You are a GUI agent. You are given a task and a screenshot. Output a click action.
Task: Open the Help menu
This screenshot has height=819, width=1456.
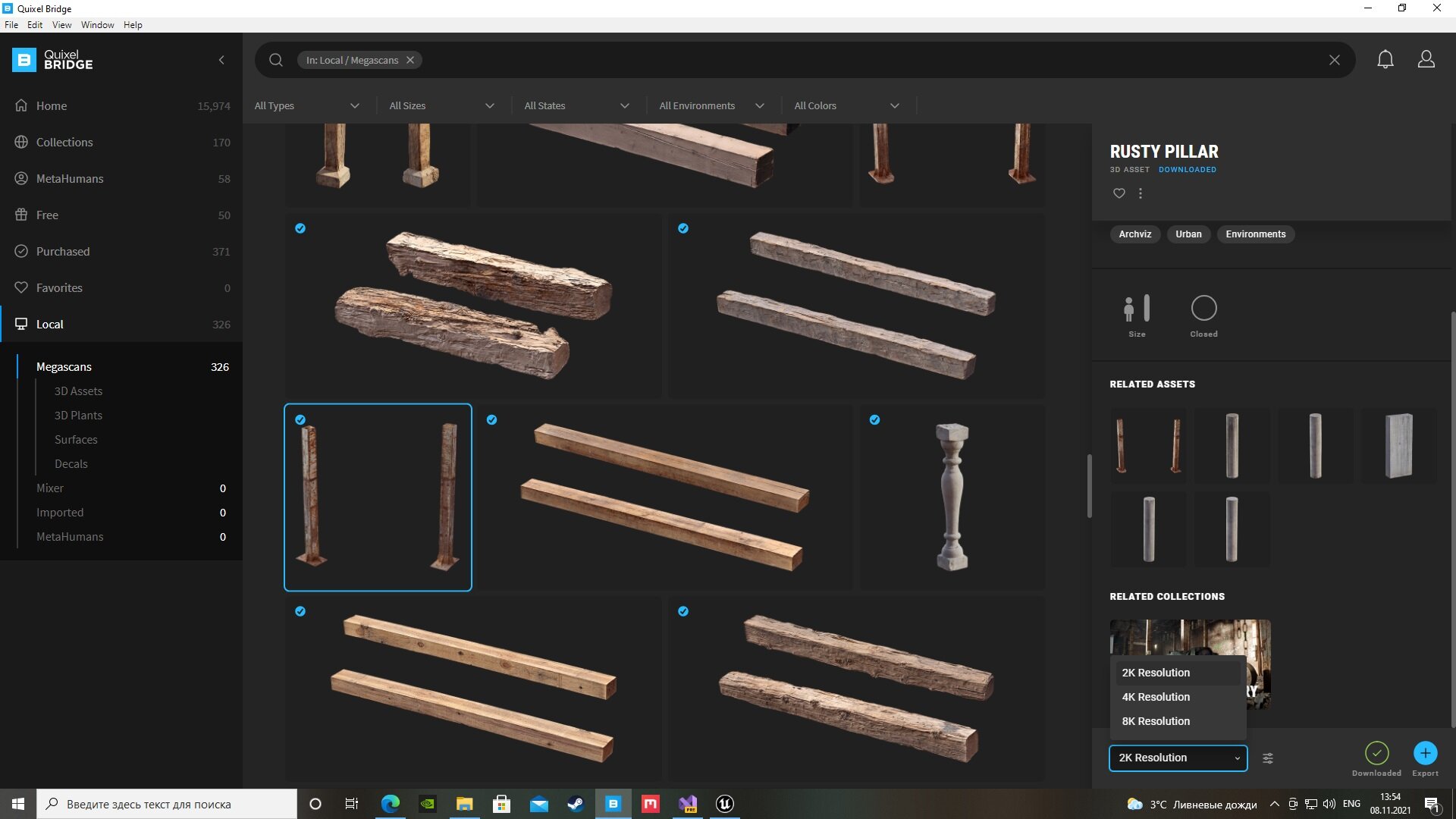tap(133, 24)
